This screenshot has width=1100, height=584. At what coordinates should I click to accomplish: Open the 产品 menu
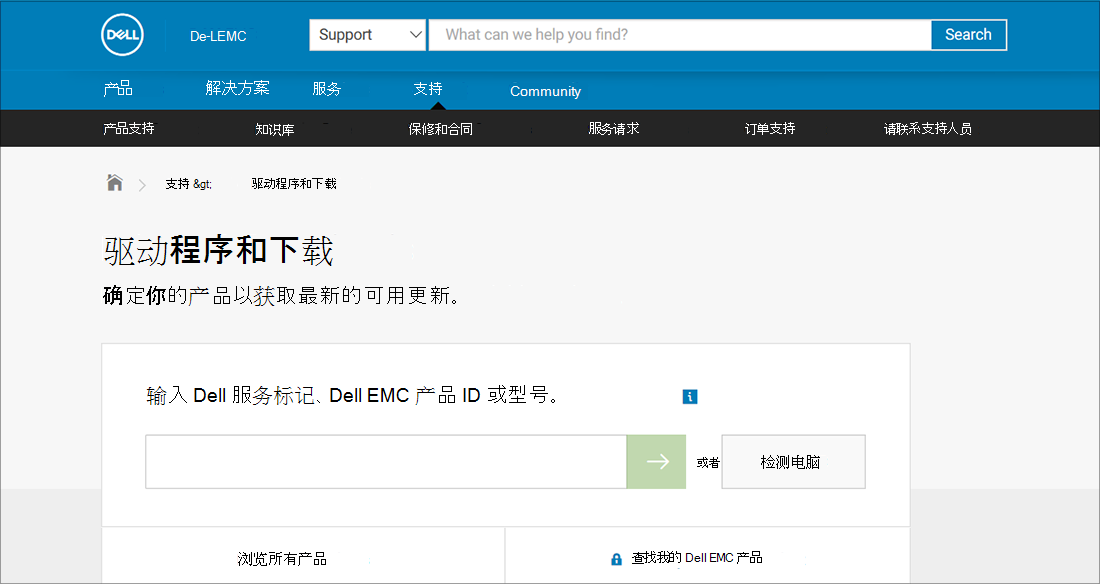tap(118, 88)
